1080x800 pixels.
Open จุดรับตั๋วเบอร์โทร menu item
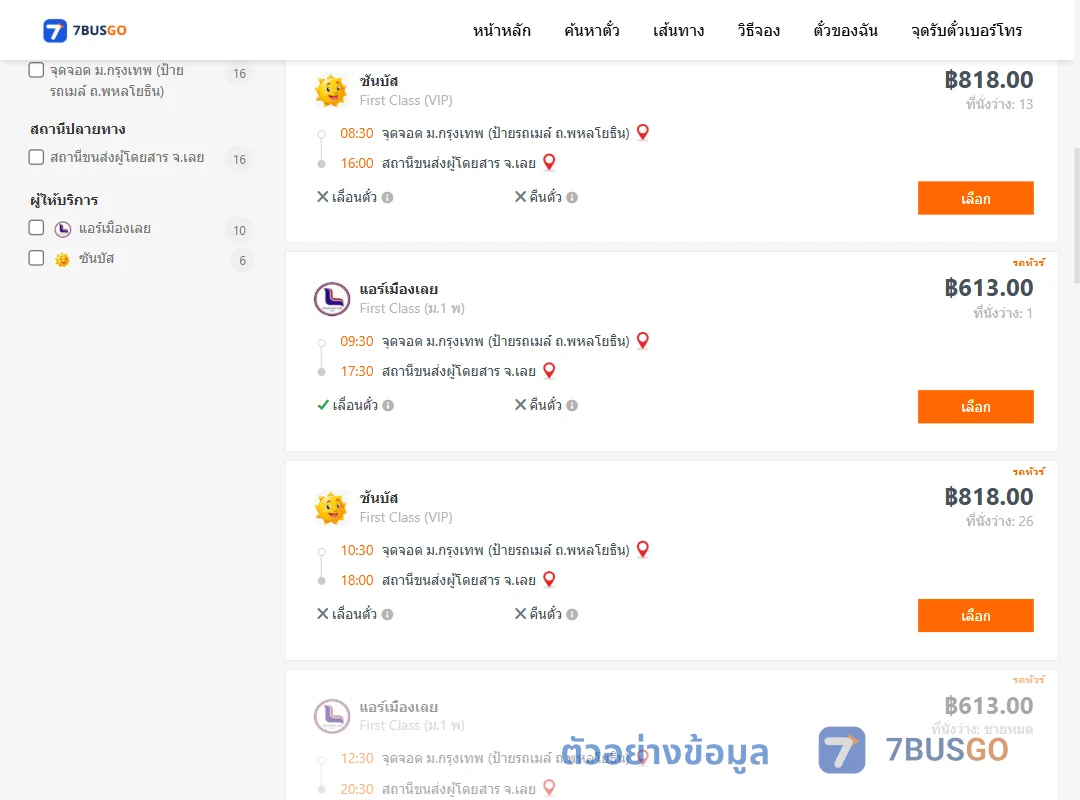pos(966,30)
